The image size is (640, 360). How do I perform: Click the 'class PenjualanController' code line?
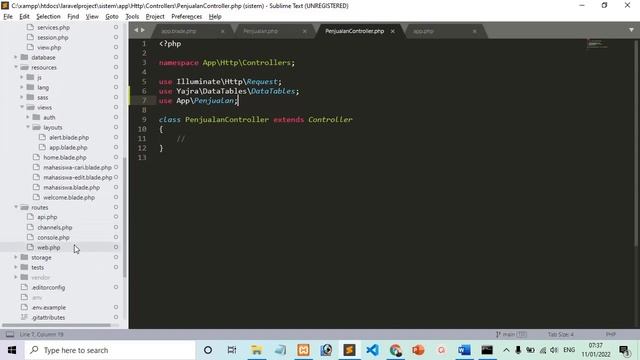(256, 120)
